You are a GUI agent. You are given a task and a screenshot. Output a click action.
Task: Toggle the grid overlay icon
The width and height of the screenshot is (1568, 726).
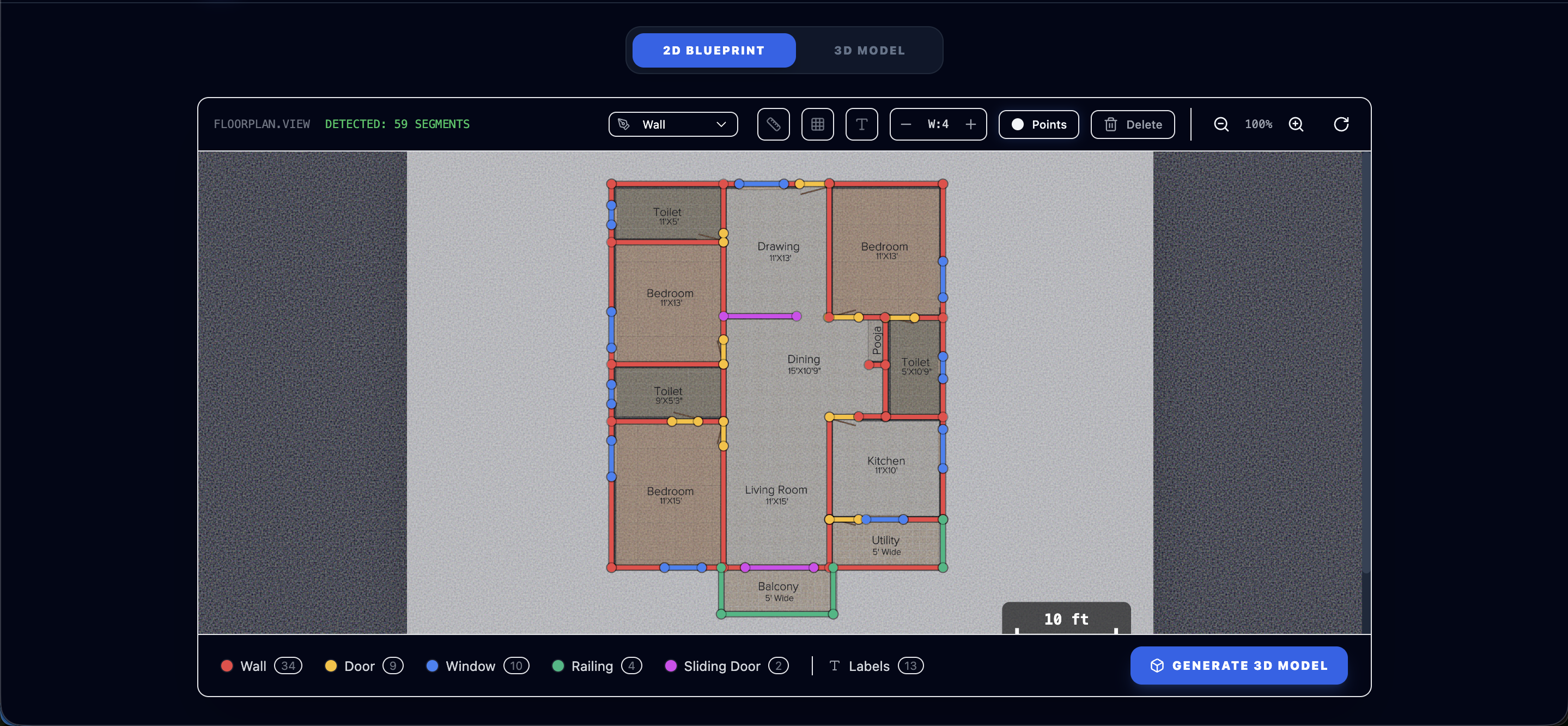(x=817, y=124)
